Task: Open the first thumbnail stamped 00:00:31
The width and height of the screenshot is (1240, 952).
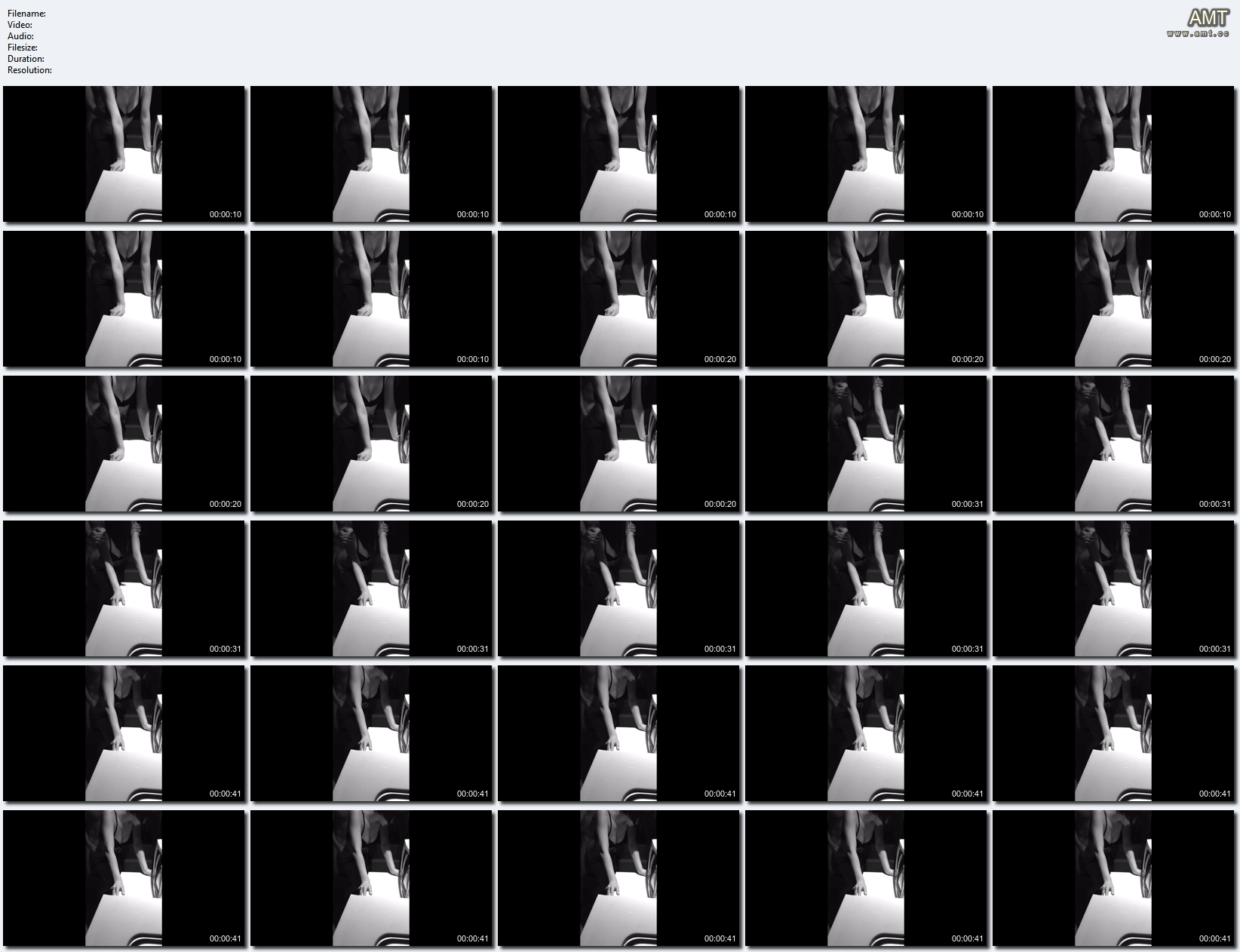Action: [x=866, y=444]
